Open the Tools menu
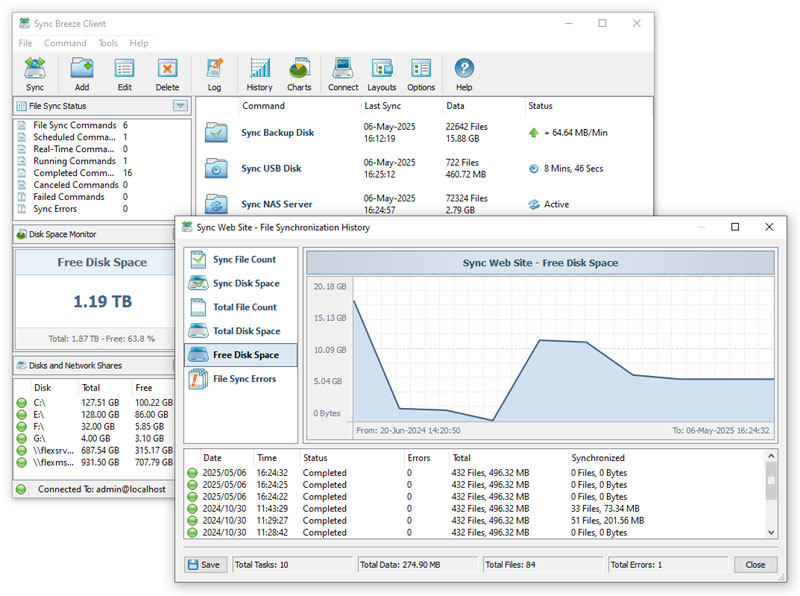Image resolution: width=800 pixels, height=596 pixels. coord(108,43)
